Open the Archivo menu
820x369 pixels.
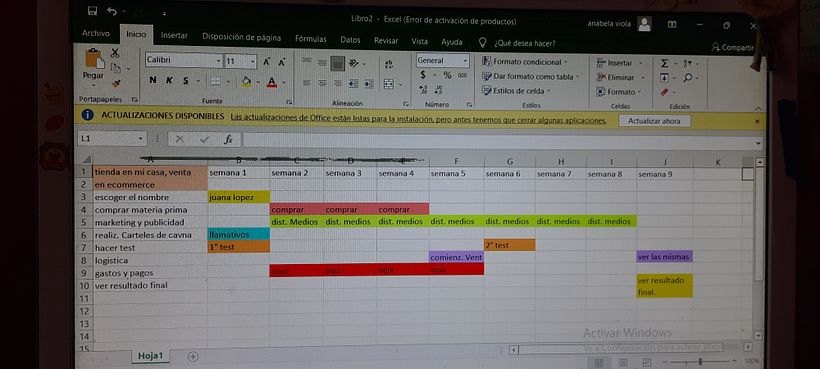pyautogui.click(x=96, y=33)
